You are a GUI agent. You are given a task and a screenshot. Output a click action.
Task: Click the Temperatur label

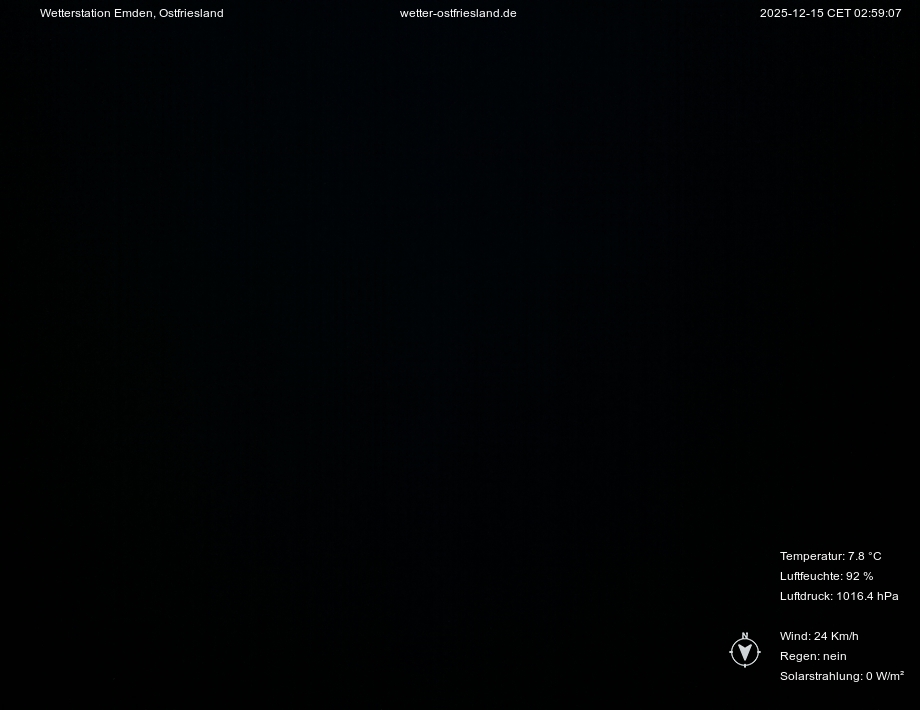pos(812,556)
